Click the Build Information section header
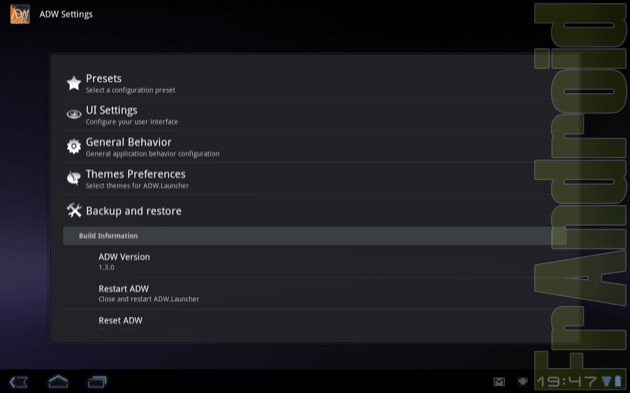The width and height of the screenshot is (630, 393). 315,236
